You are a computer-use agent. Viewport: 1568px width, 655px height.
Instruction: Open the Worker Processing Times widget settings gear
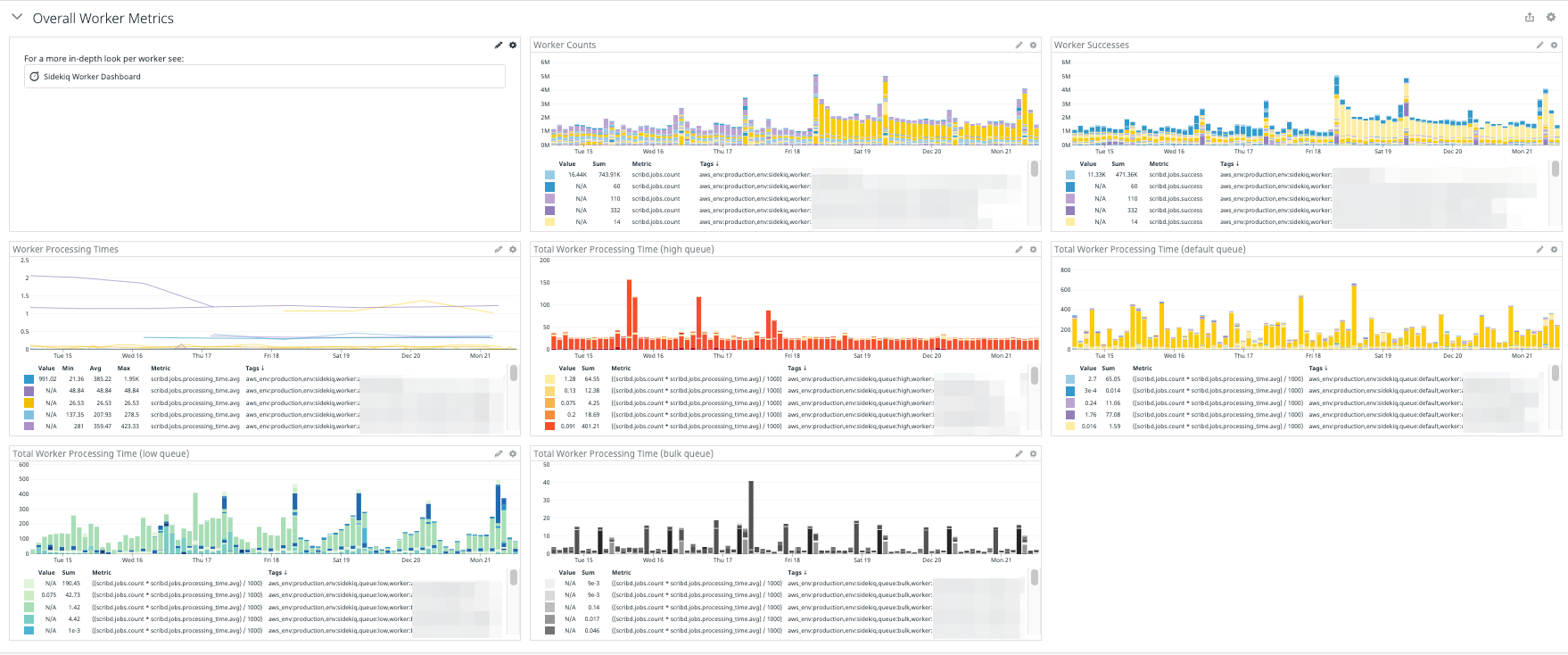[x=513, y=249]
